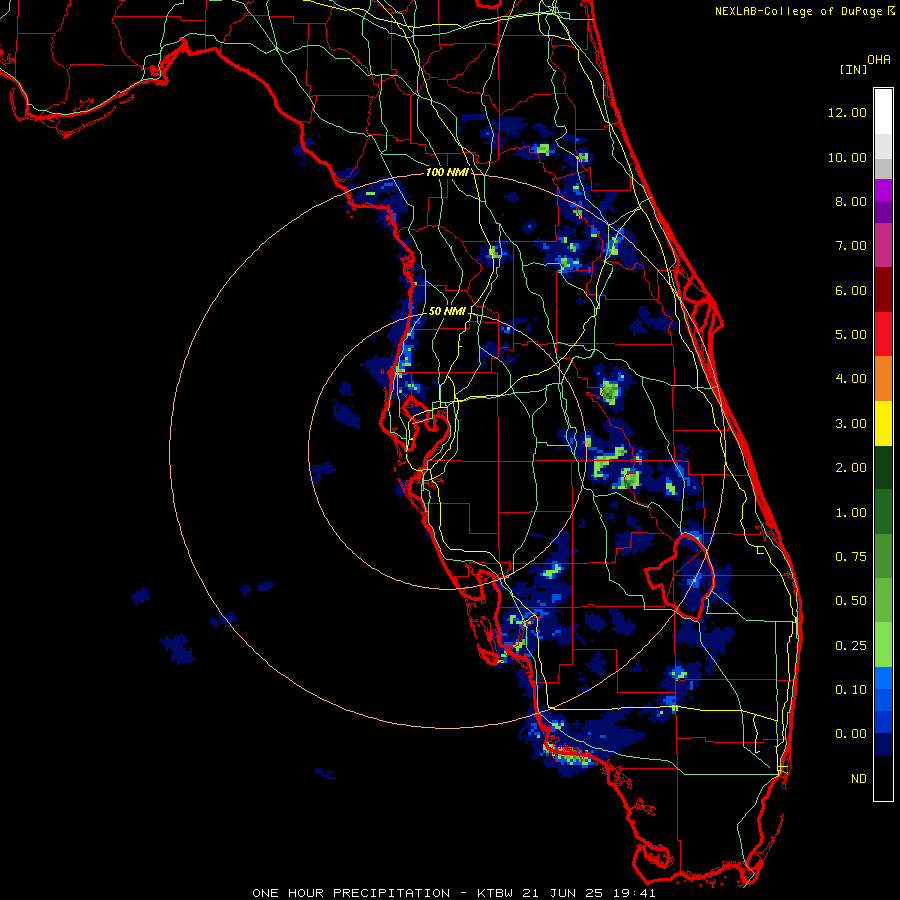The width and height of the screenshot is (900, 900).
Task: Pick the bright red swatch in the scale
Action: pyautogui.click(x=883, y=335)
